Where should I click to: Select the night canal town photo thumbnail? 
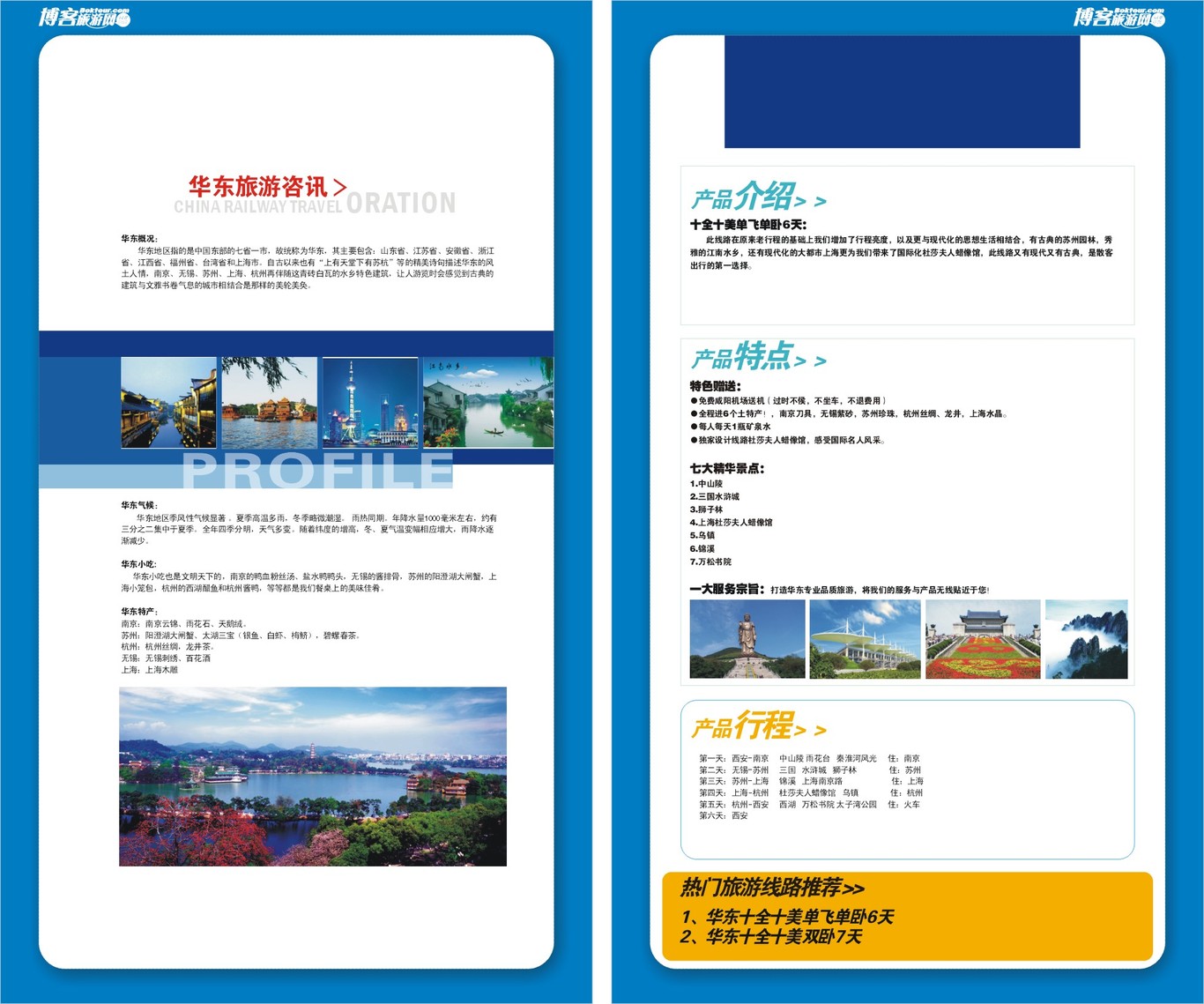(x=168, y=403)
